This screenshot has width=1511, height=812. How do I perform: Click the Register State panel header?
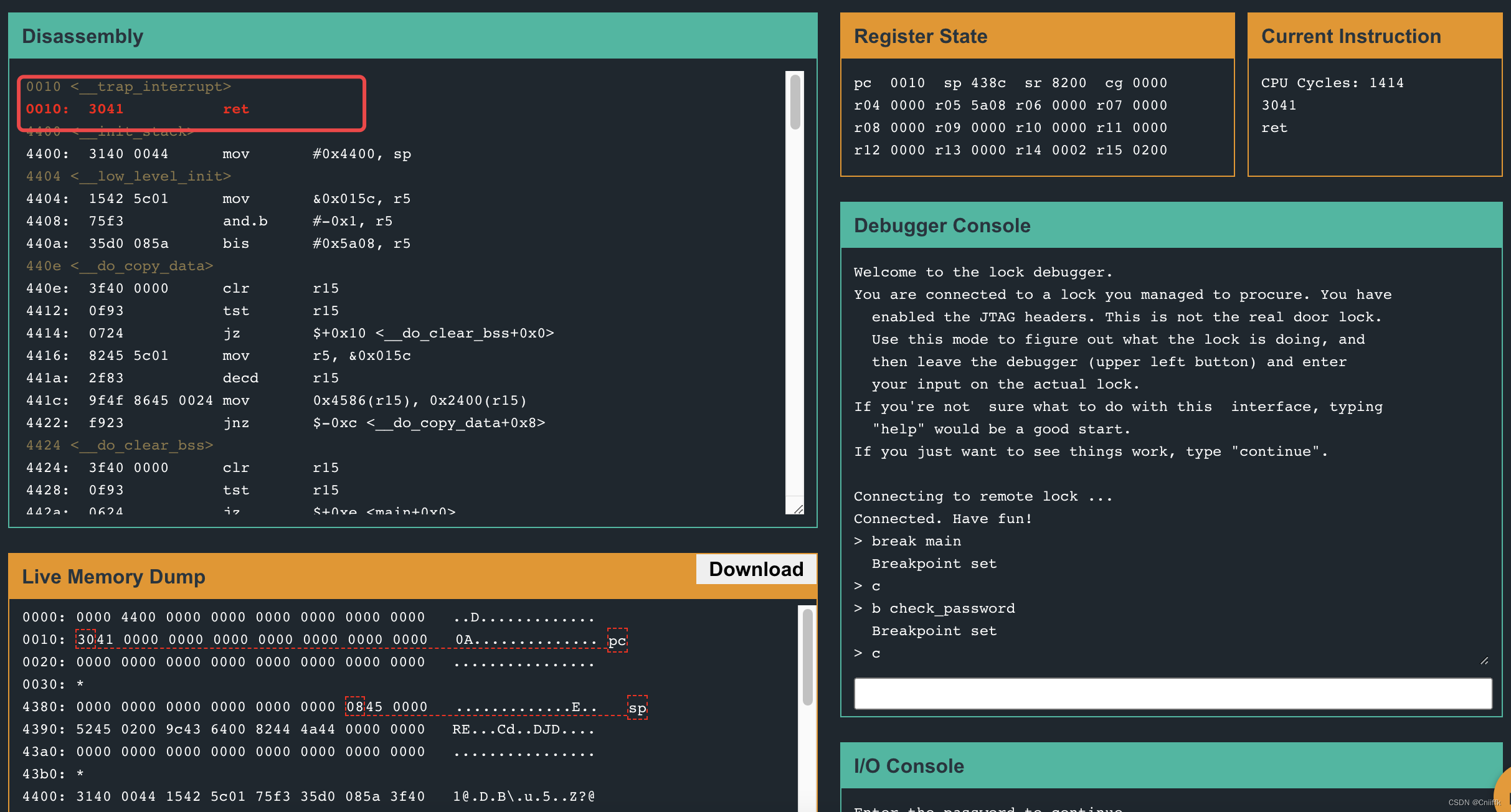coord(1037,36)
